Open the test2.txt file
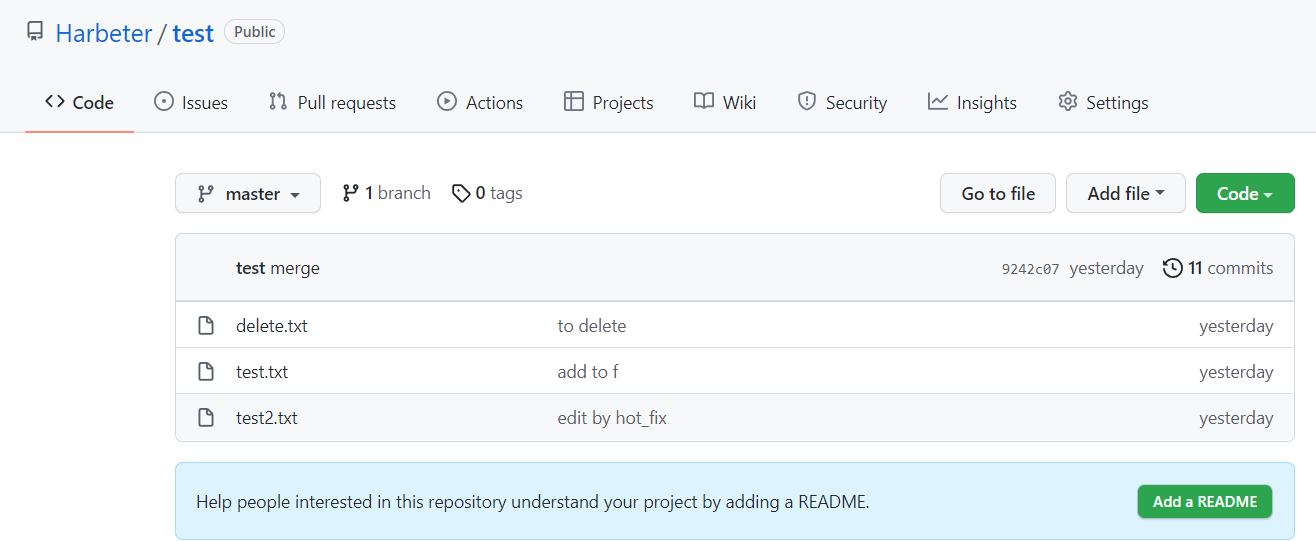 coord(267,418)
